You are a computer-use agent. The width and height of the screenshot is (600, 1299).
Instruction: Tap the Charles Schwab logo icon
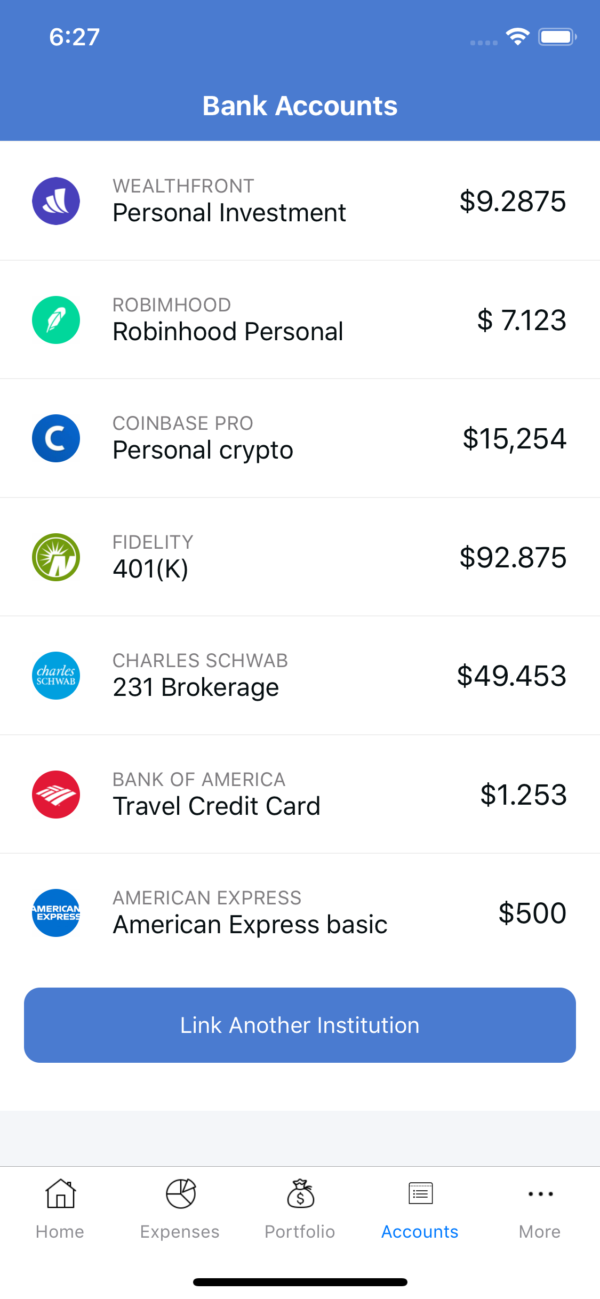coord(56,676)
